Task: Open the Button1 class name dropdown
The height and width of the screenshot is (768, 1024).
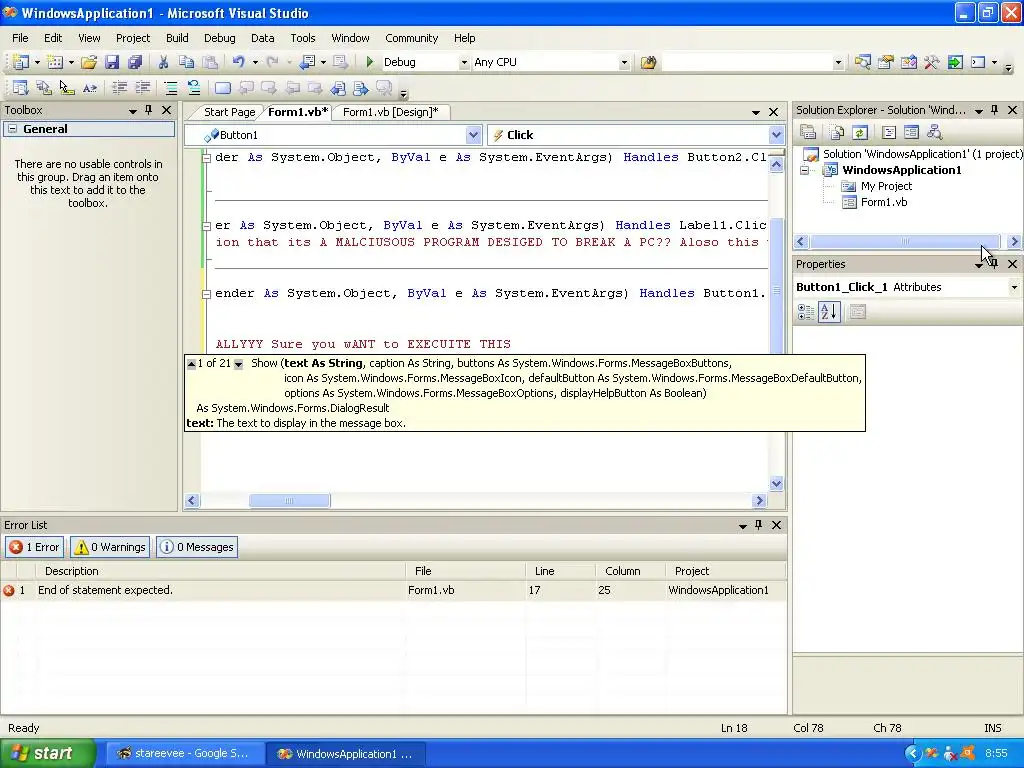Action: point(473,135)
